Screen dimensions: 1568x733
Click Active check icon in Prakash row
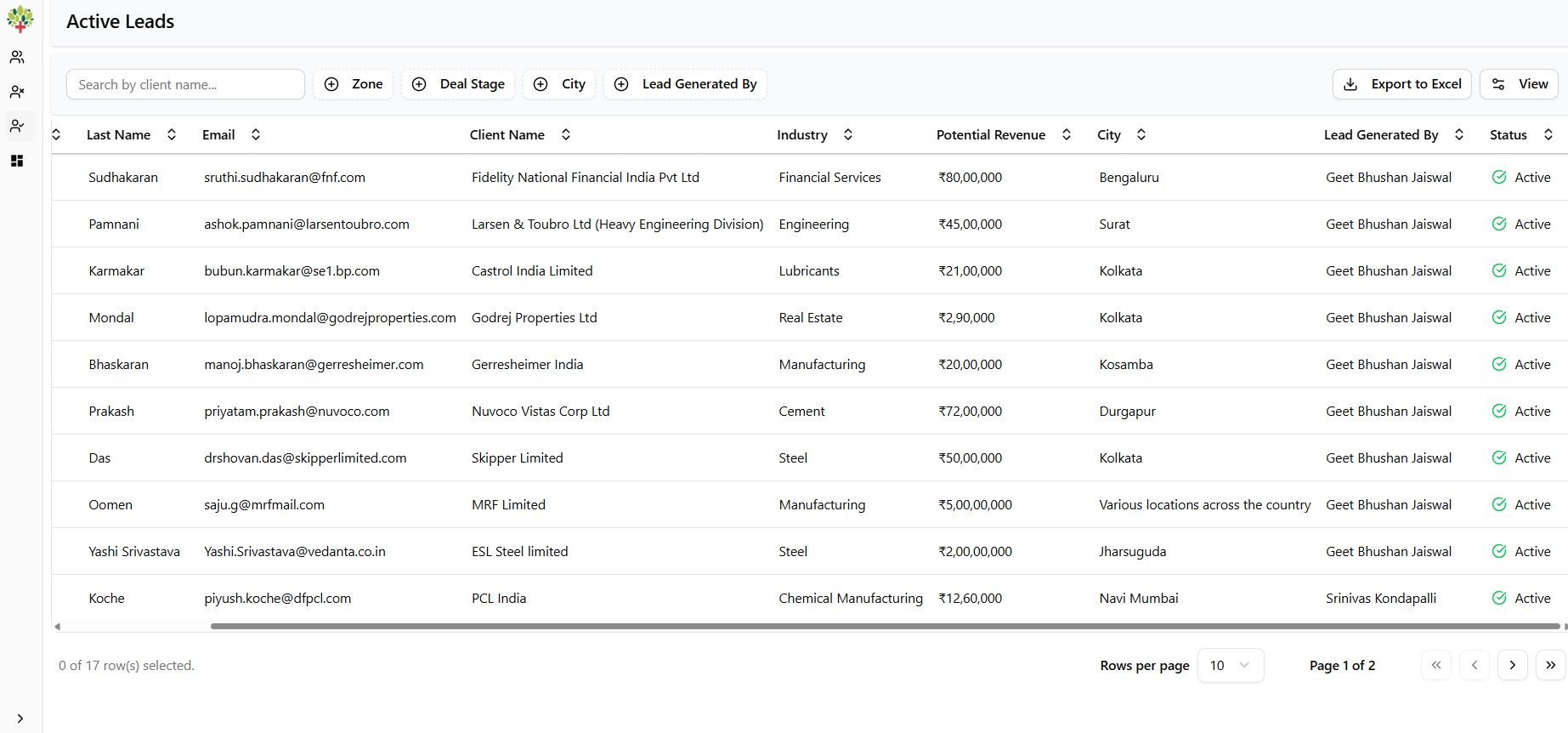[1499, 411]
